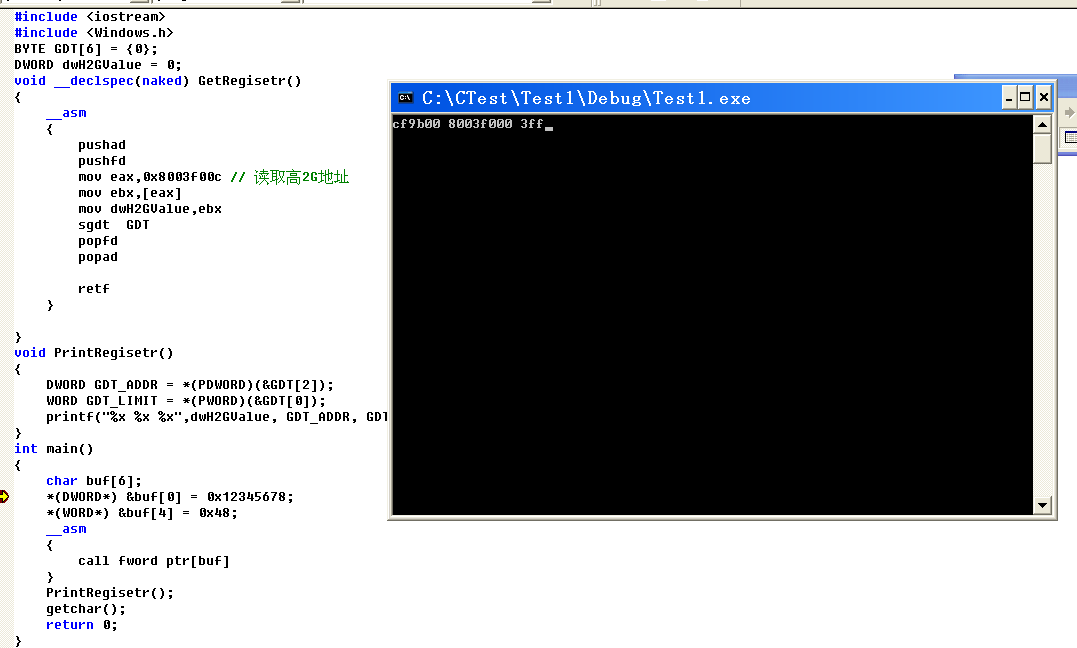The image size is (1077, 648).
Task: Close the Test1.exe console window
Action: [1044, 97]
